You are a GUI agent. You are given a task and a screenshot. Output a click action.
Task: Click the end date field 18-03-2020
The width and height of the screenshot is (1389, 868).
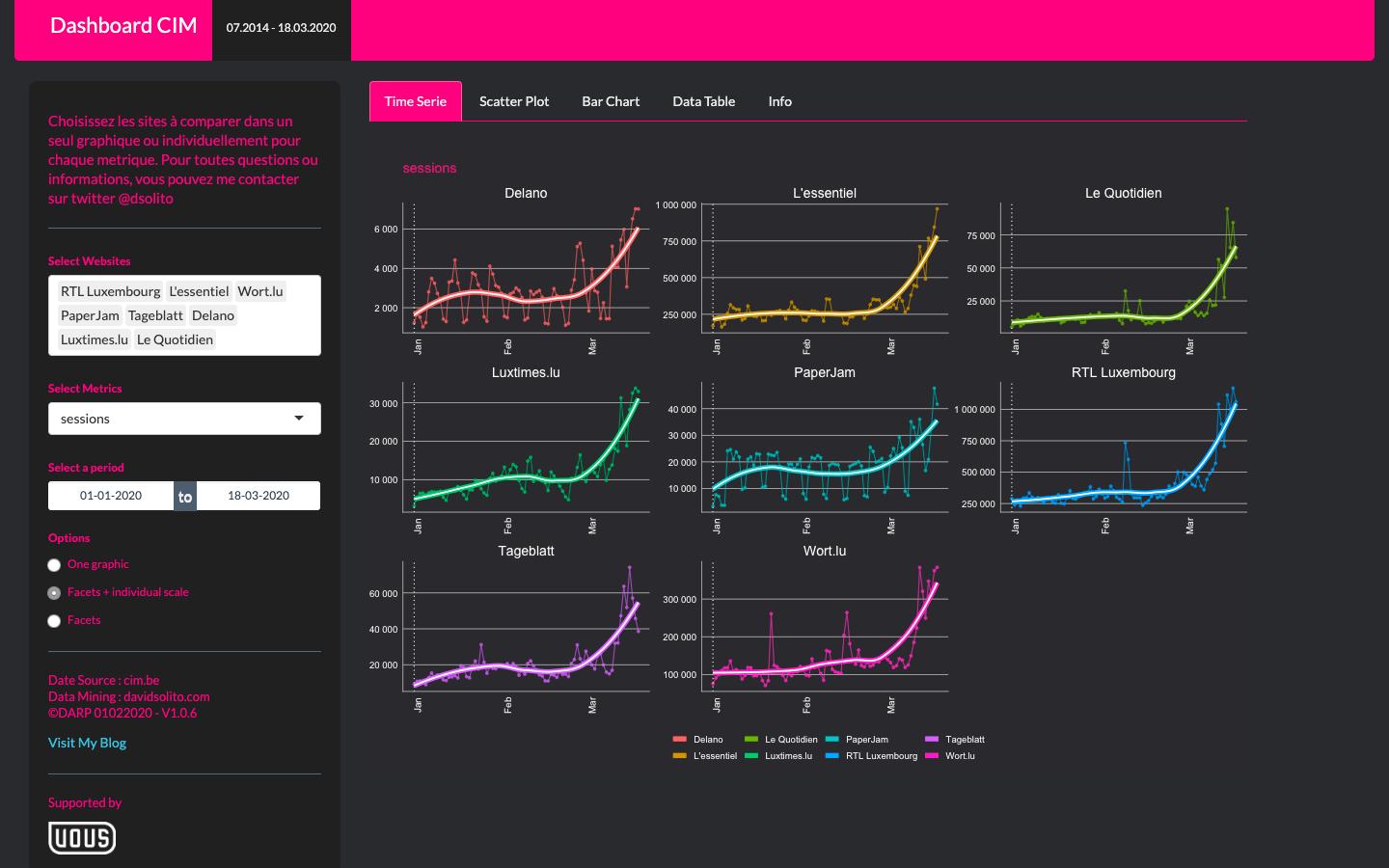[259, 496]
